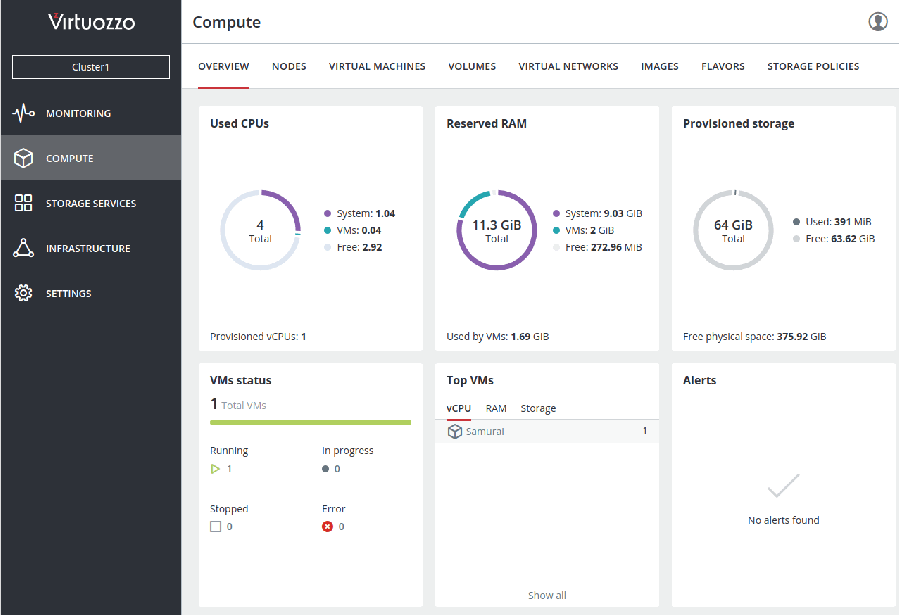The image size is (899, 615).
Task: Click Show all in Top VMs
Action: 547,595
